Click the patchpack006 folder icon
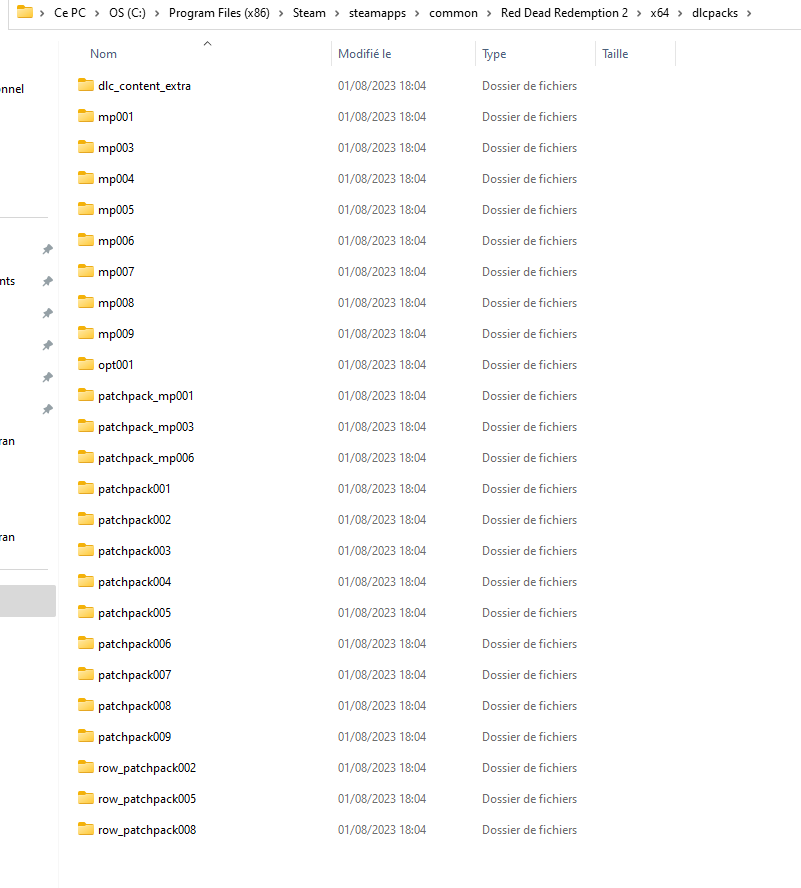The image size is (801, 888). pyautogui.click(x=86, y=643)
